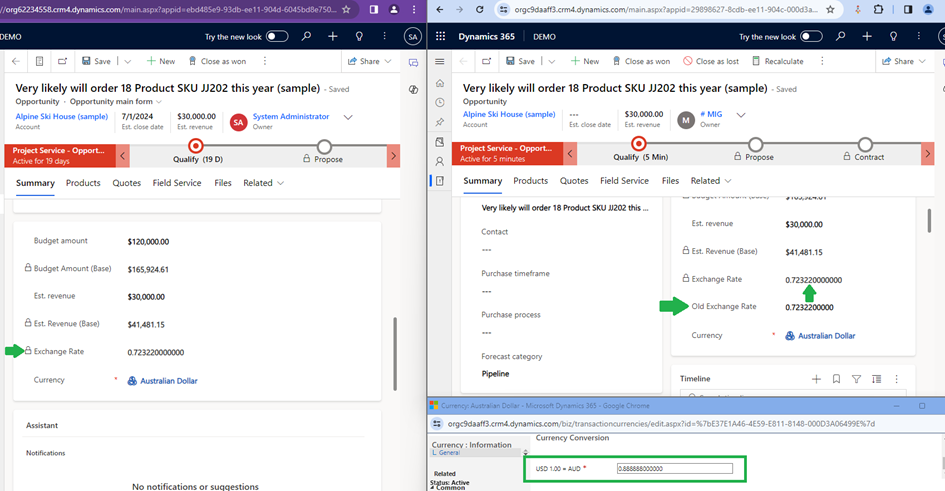
Task: Open the # MIG owner link
Action: (x=711, y=114)
